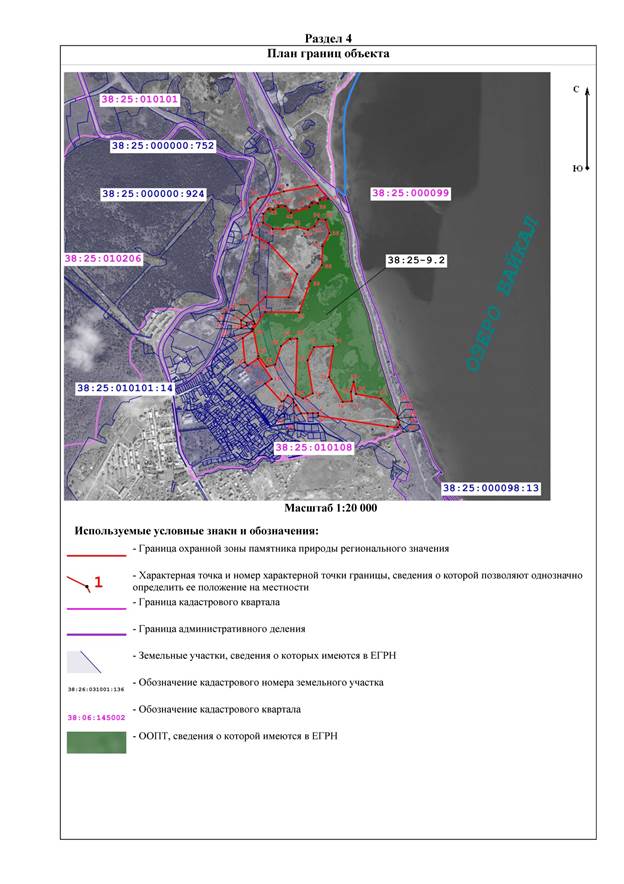This screenshot has width=624, height=884.
Task: Click 'ООПТ, сведения о которой имеются' text
Action: [x=235, y=736]
